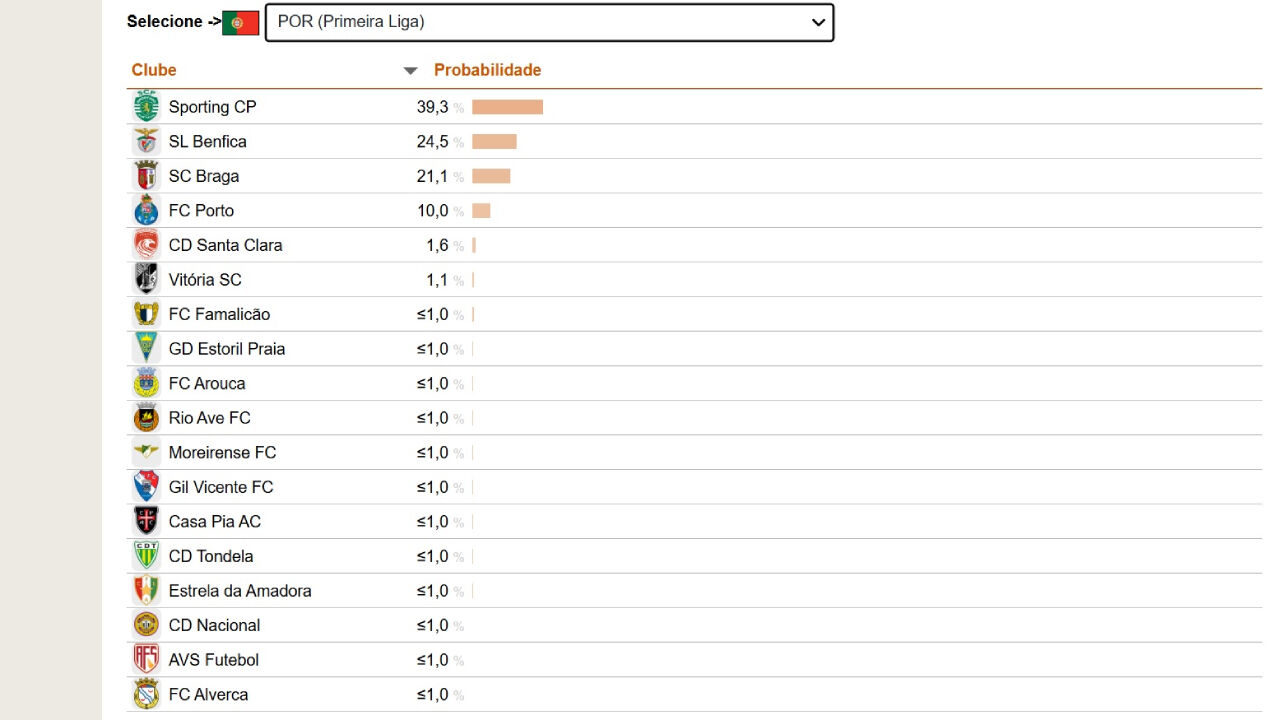Viewport: 1280px width, 720px height.
Task: Click the Portugal flag icon
Action: click(241, 20)
